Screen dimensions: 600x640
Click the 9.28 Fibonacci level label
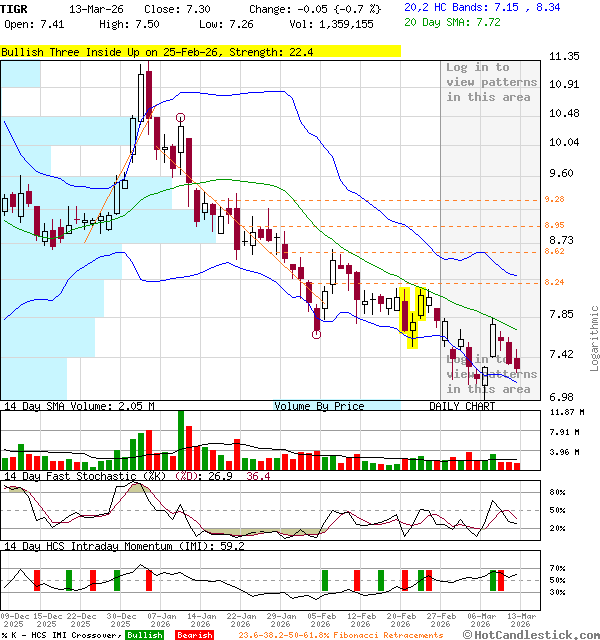coord(554,200)
